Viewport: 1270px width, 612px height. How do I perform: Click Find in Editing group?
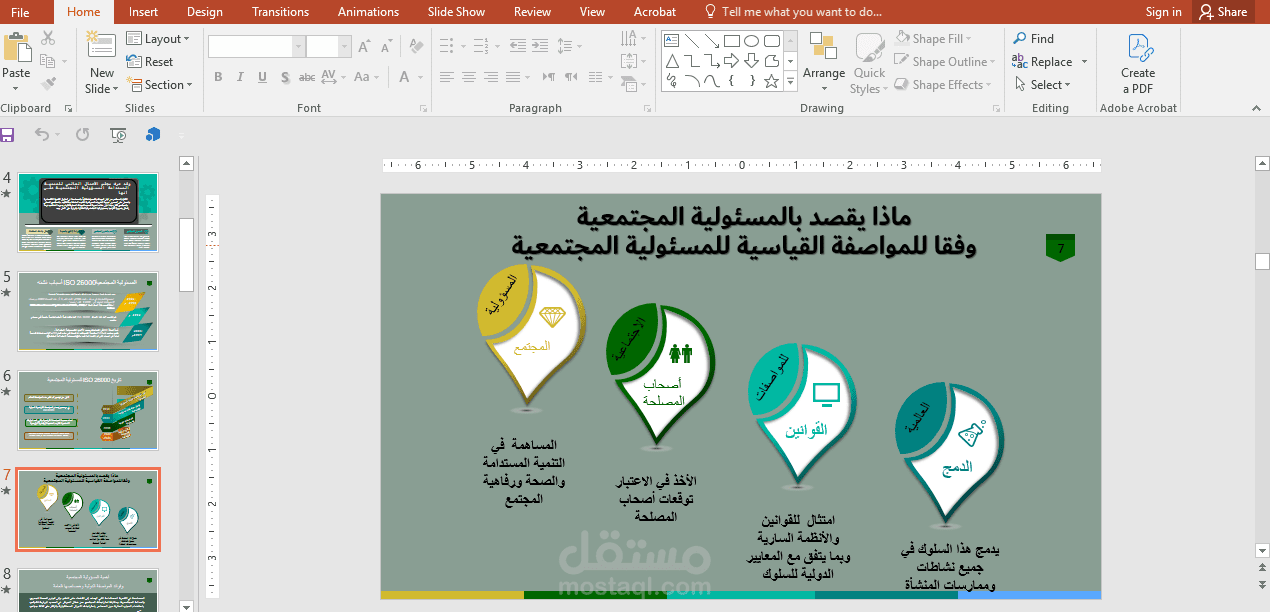[1034, 38]
